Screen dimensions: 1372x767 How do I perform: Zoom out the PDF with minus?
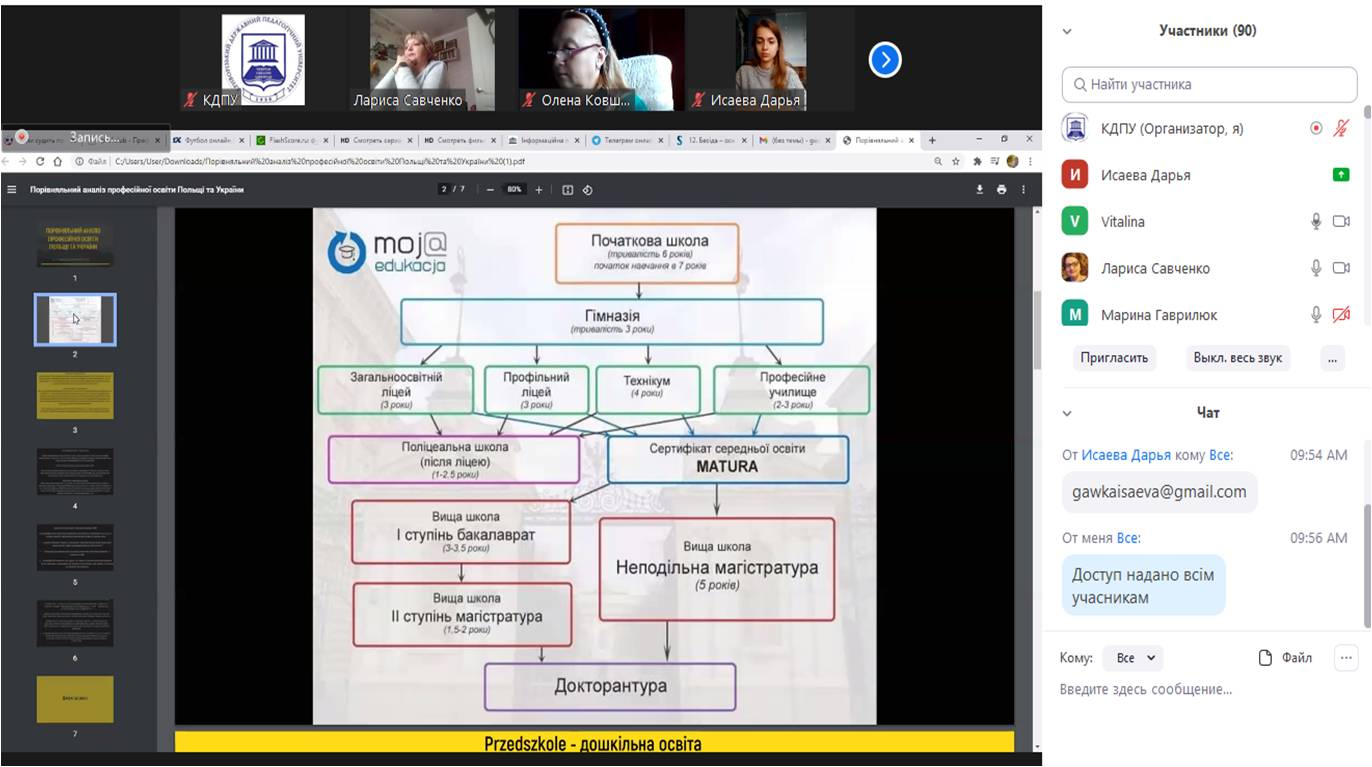point(490,190)
